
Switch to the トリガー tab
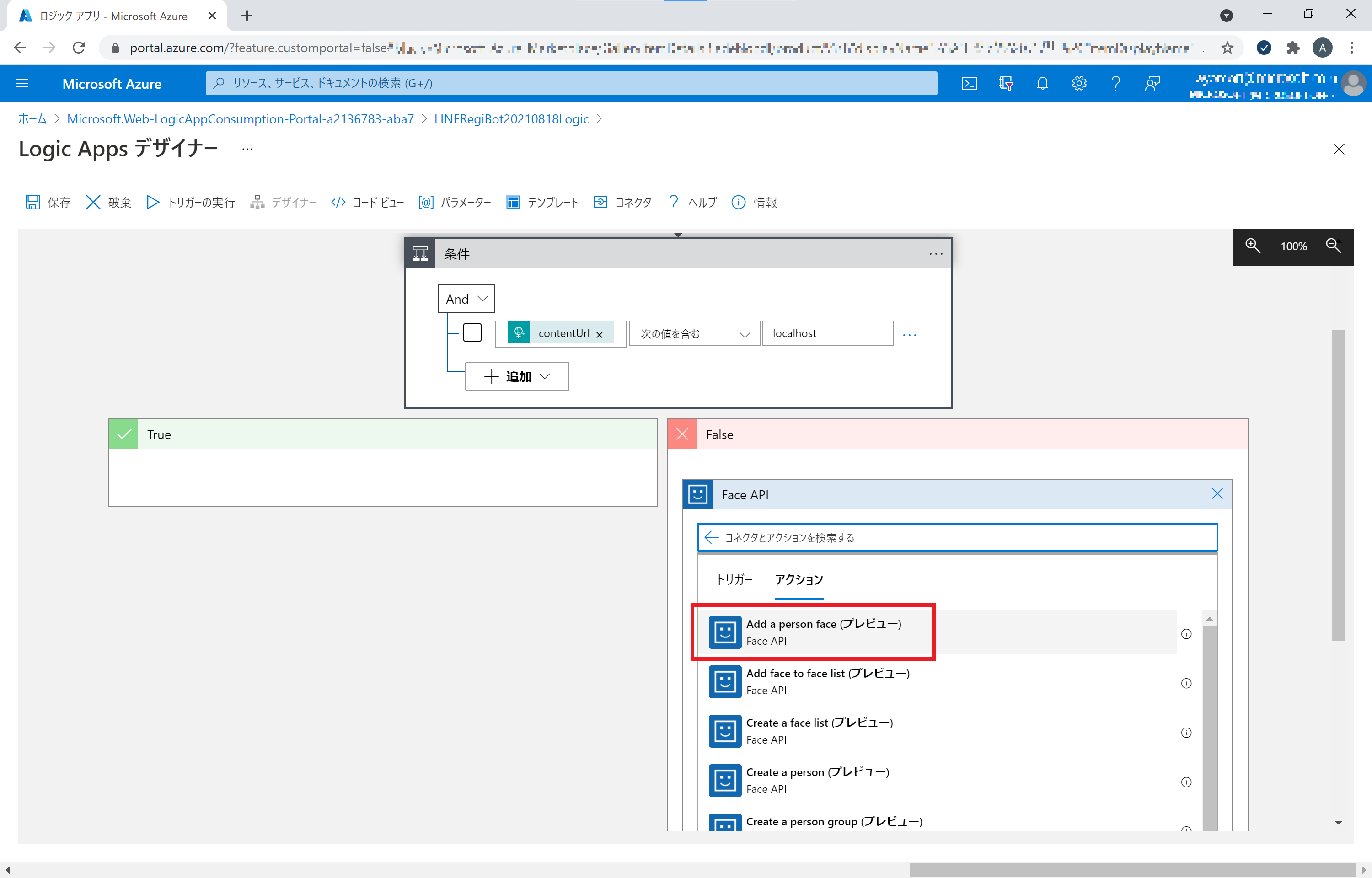pos(734,579)
